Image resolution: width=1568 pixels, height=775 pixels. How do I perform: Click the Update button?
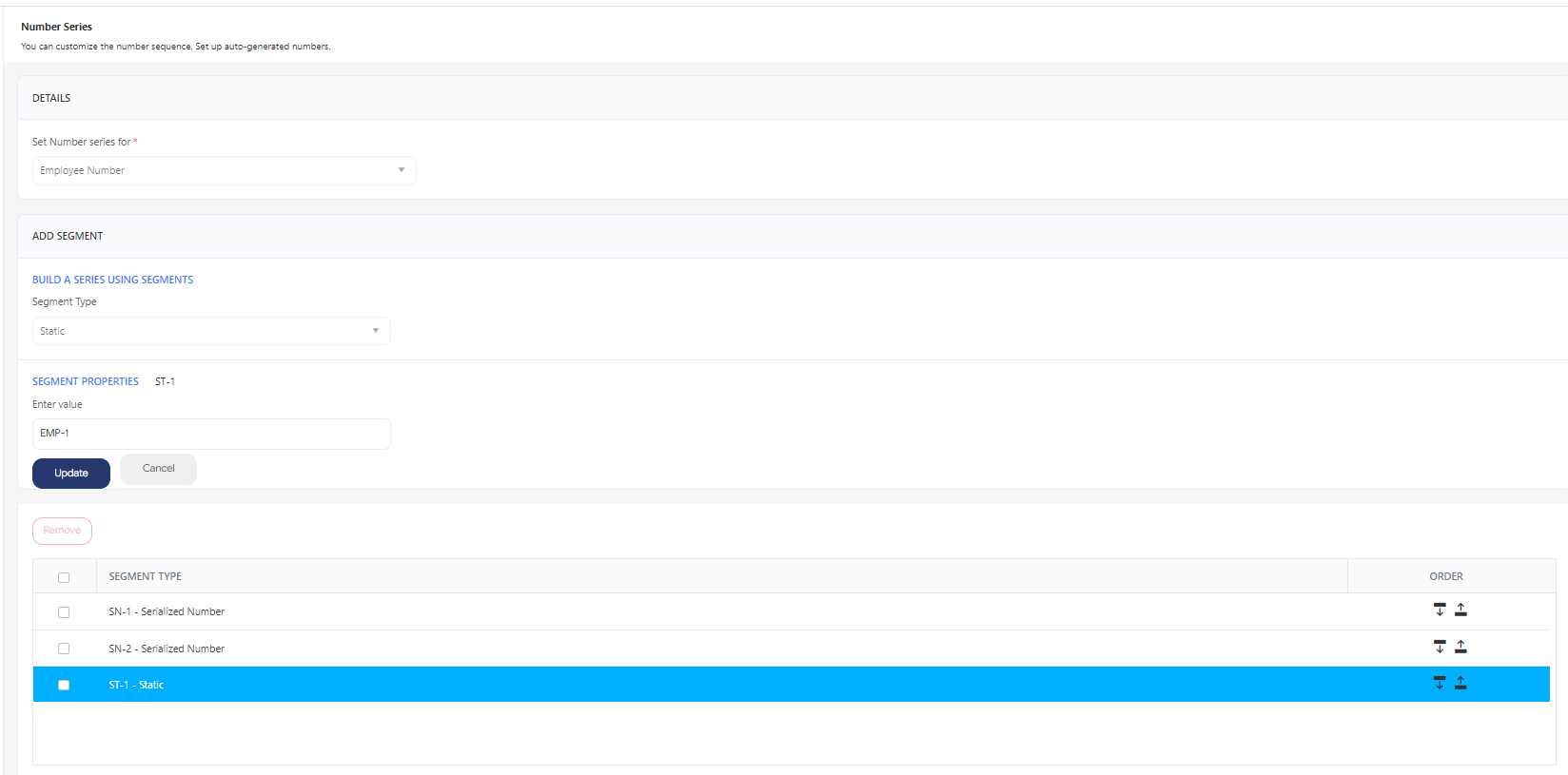coord(71,473)
